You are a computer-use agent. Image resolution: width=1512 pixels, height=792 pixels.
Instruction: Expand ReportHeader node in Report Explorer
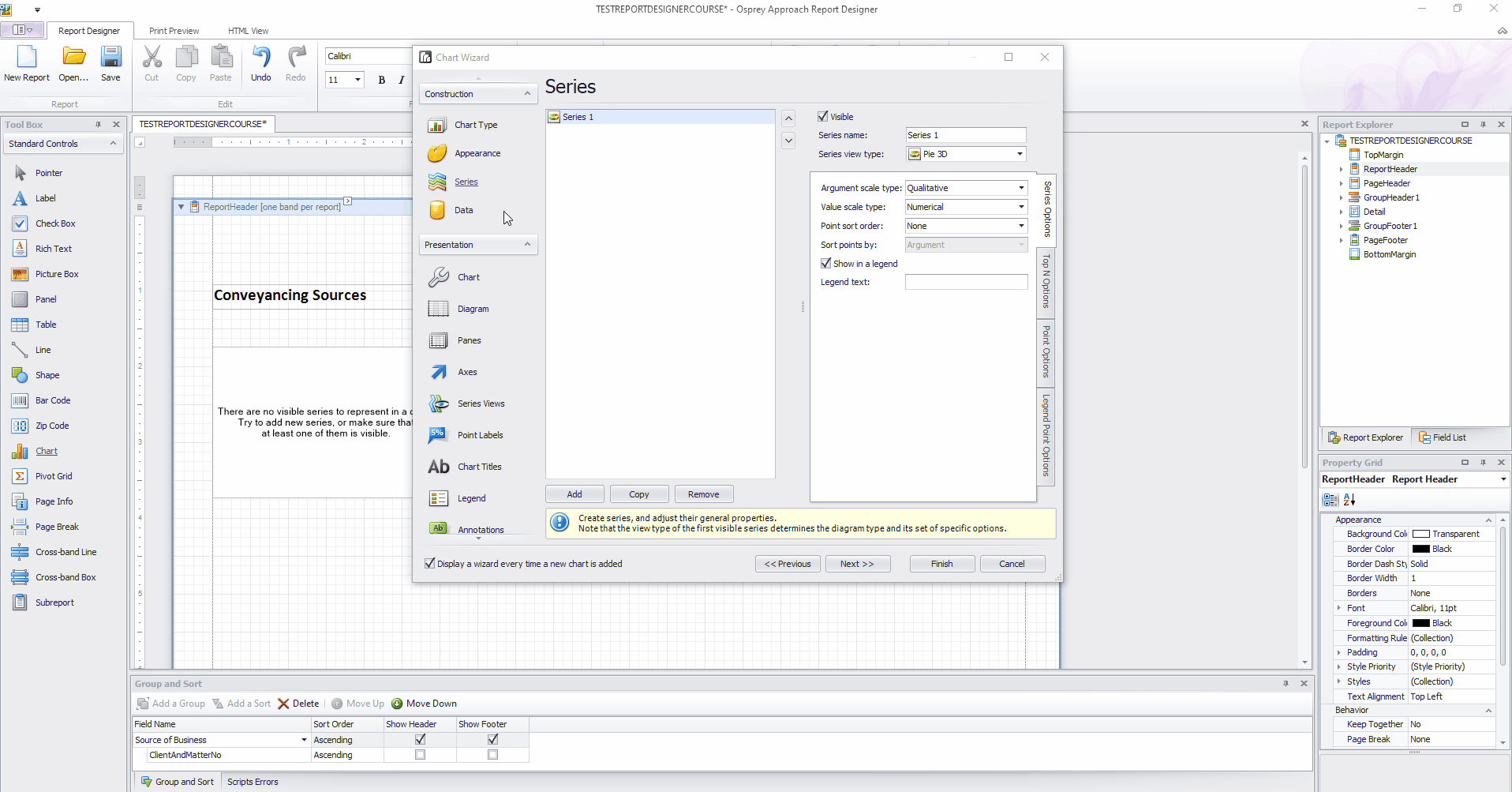(1341, 169)
